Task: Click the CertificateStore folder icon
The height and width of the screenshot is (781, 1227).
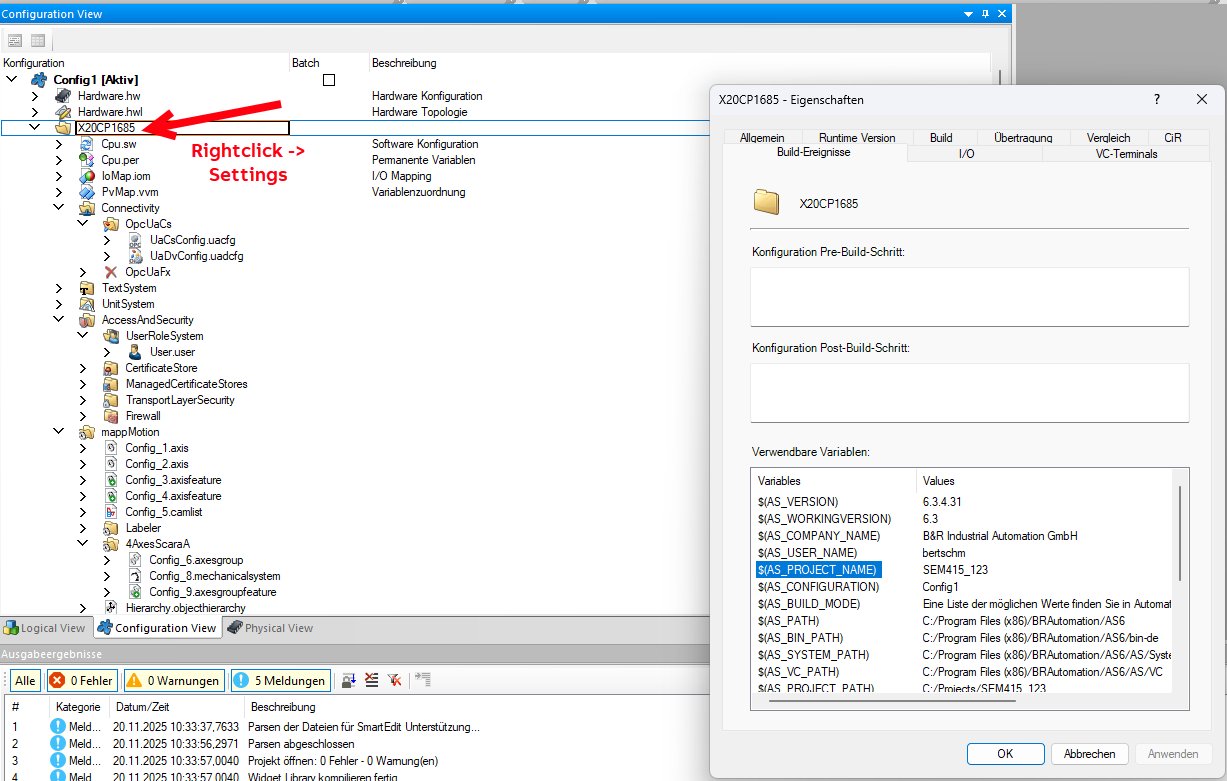Action: pyautogui.click(x=111, y=368)
